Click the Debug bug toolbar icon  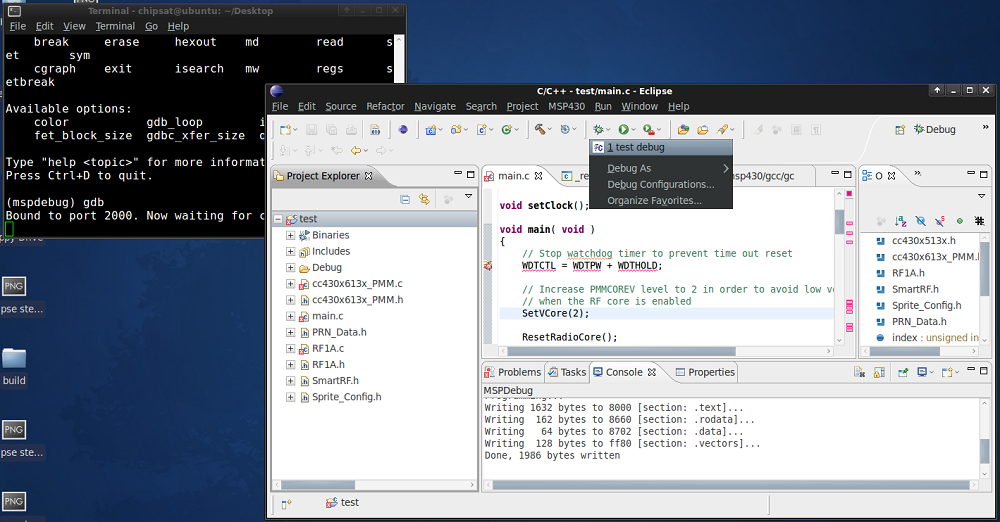598,130
